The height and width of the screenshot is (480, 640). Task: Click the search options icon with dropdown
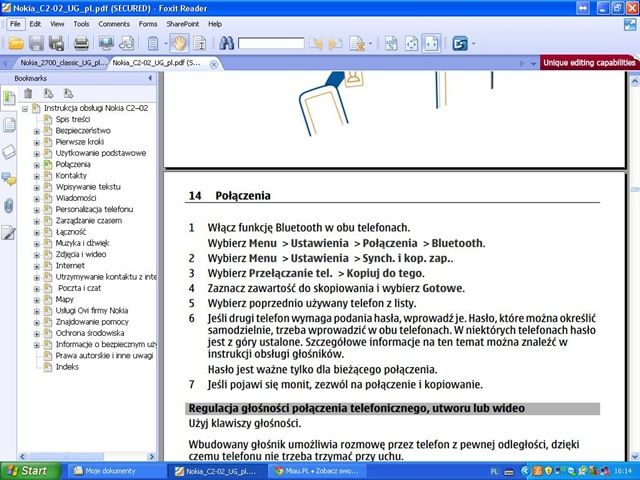tap(357, 43)
